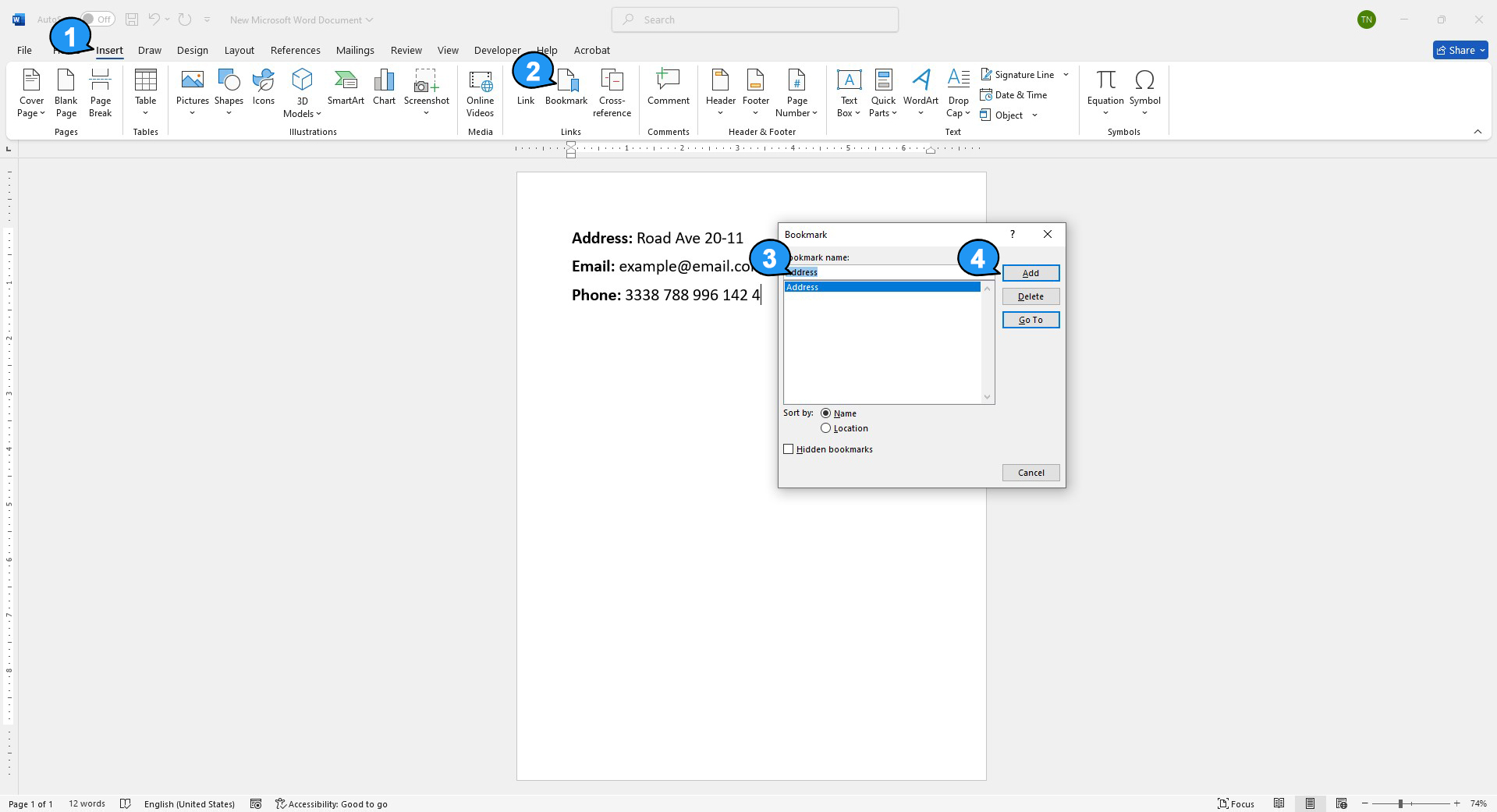Open the Pictures insert option
Screen dimensions: 1497x812
click(x=193, y=93)
